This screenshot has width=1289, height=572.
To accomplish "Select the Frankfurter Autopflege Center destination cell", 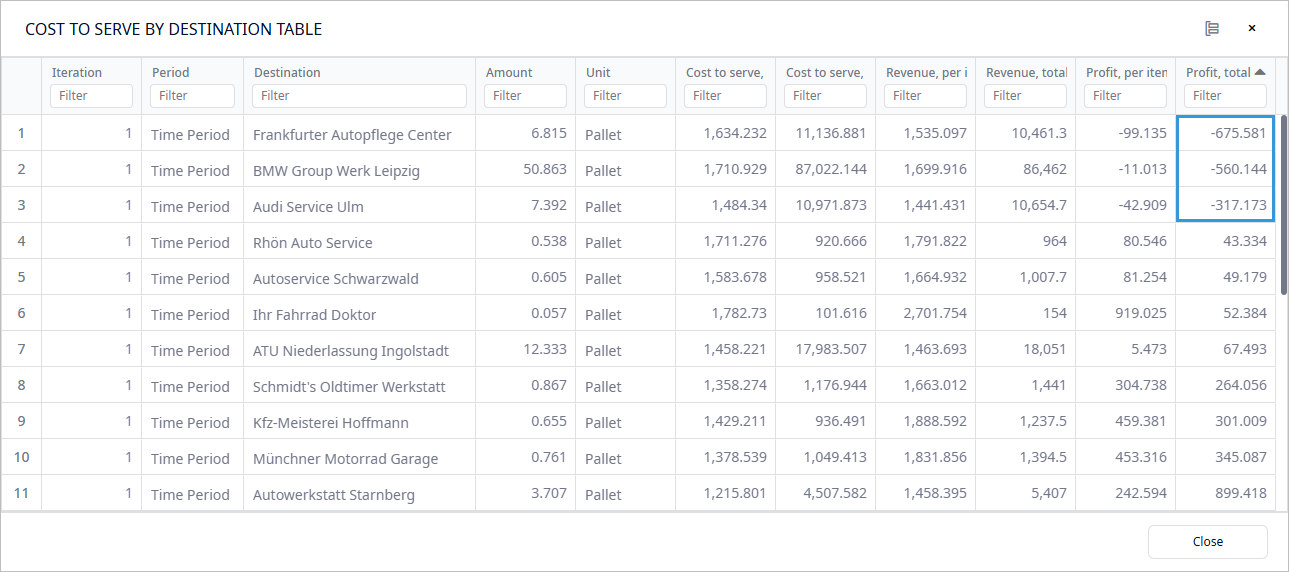I will (352, 134).
